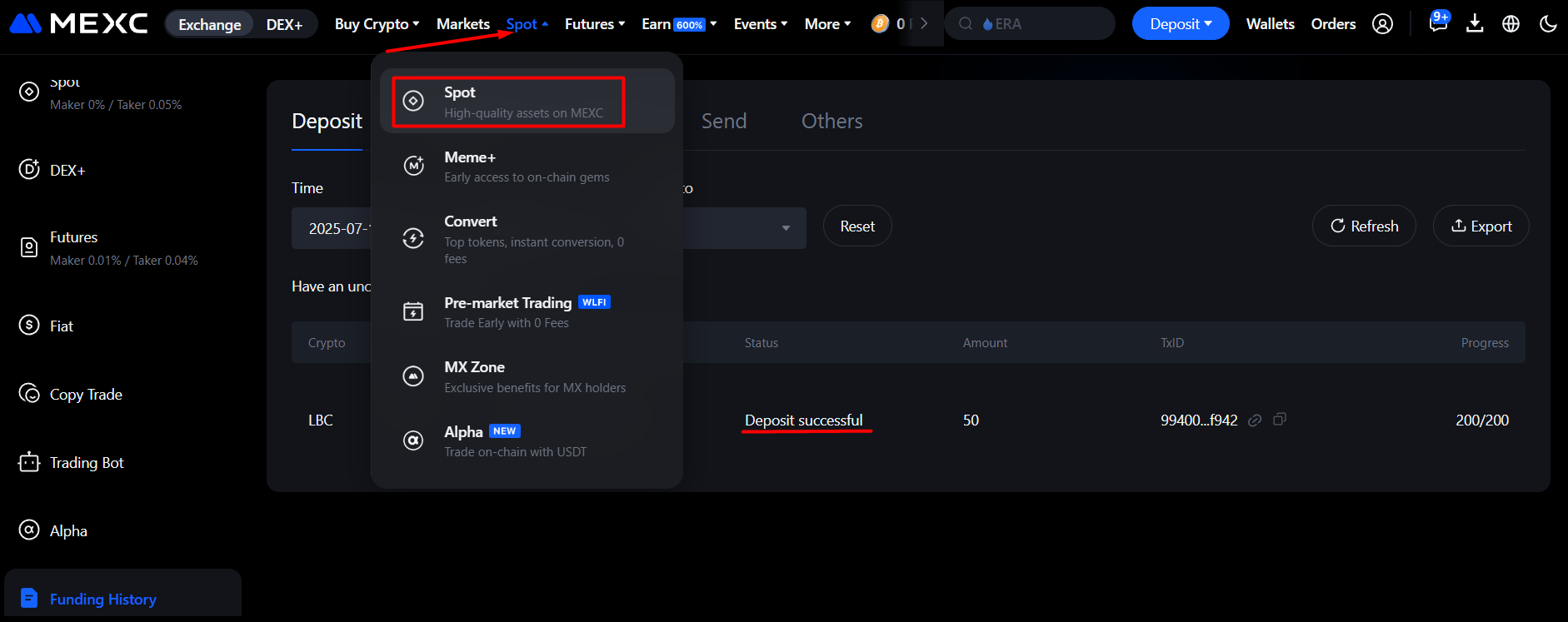Click the Convert icon in dropdown
Viewport: 1568px width, 622px height.
(413, 238)
